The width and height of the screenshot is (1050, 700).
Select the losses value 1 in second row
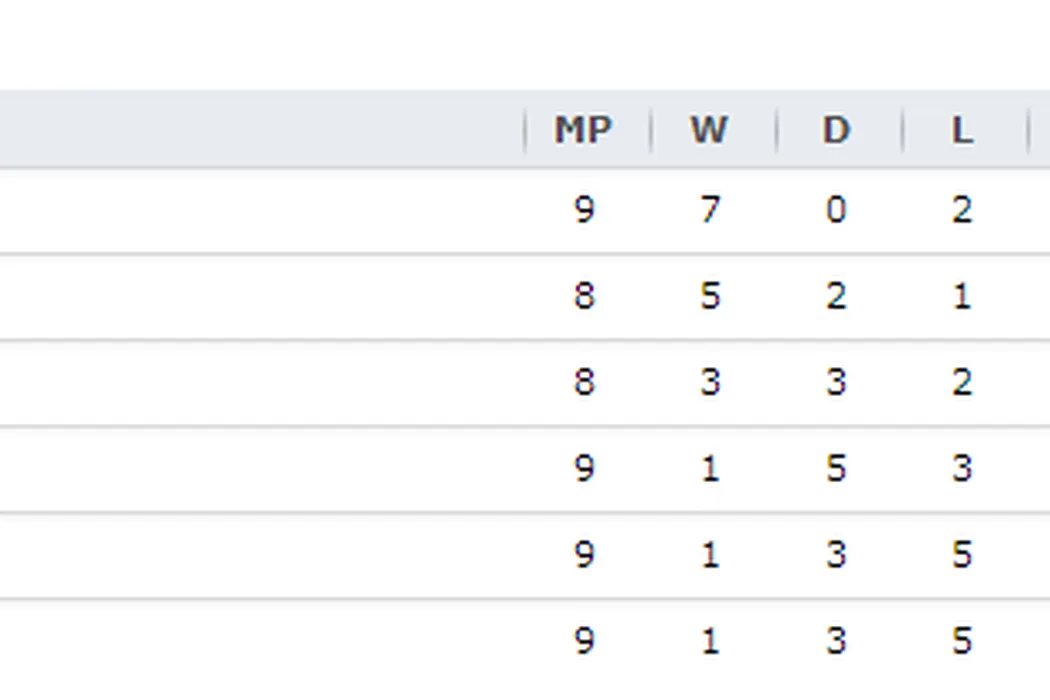click(x=961, y=296)
